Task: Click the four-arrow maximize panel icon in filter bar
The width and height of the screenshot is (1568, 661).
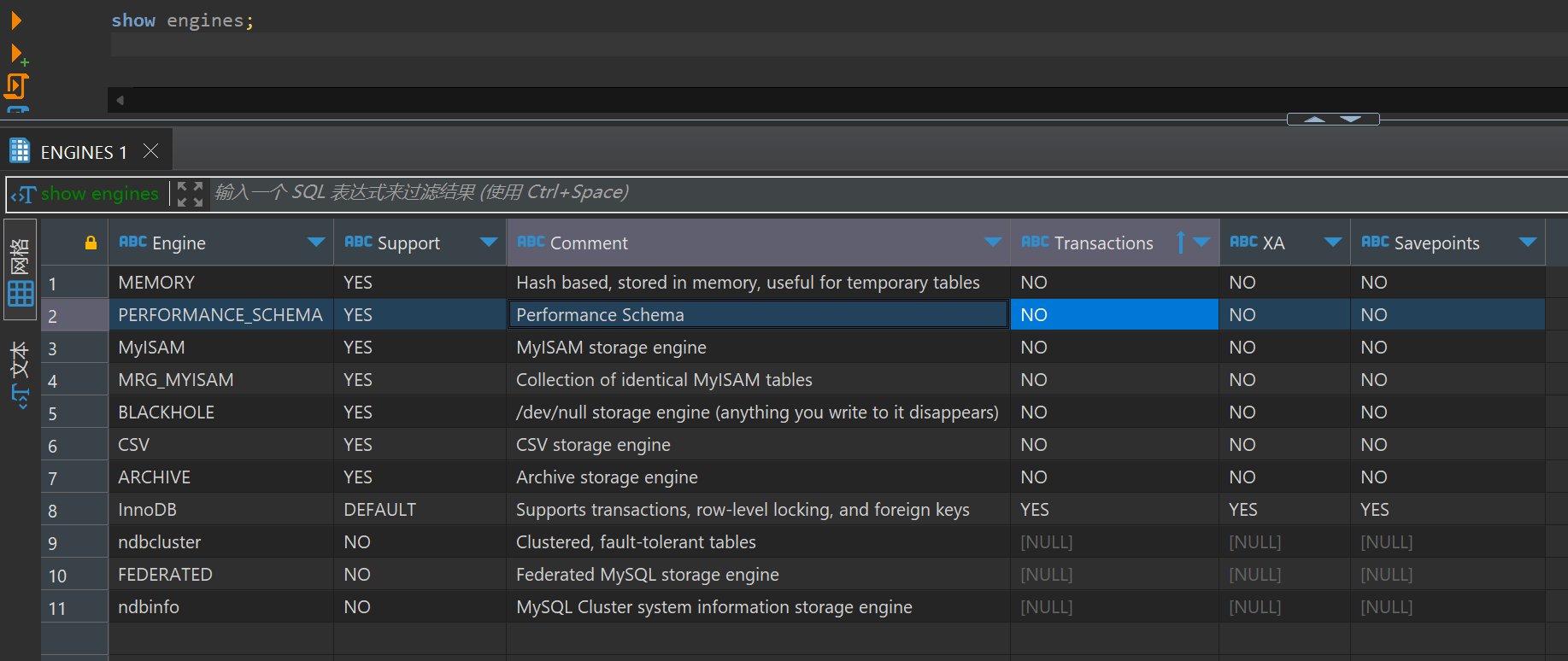Action: 190,194
